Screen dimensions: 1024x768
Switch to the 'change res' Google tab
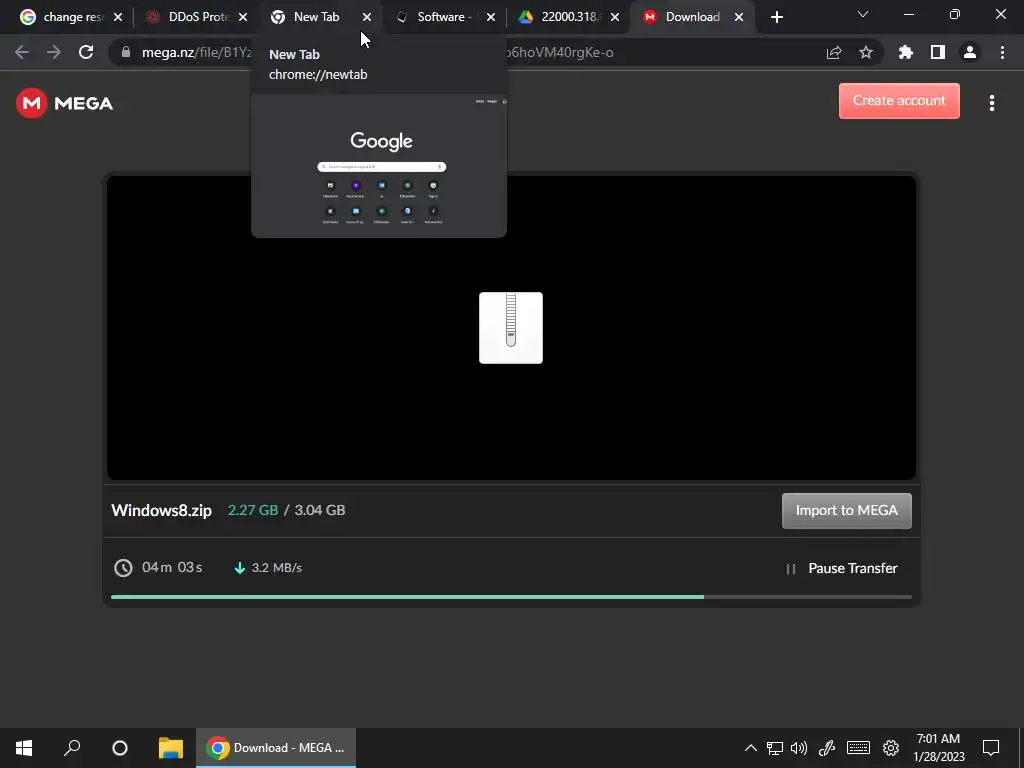[x=62, y=17]
